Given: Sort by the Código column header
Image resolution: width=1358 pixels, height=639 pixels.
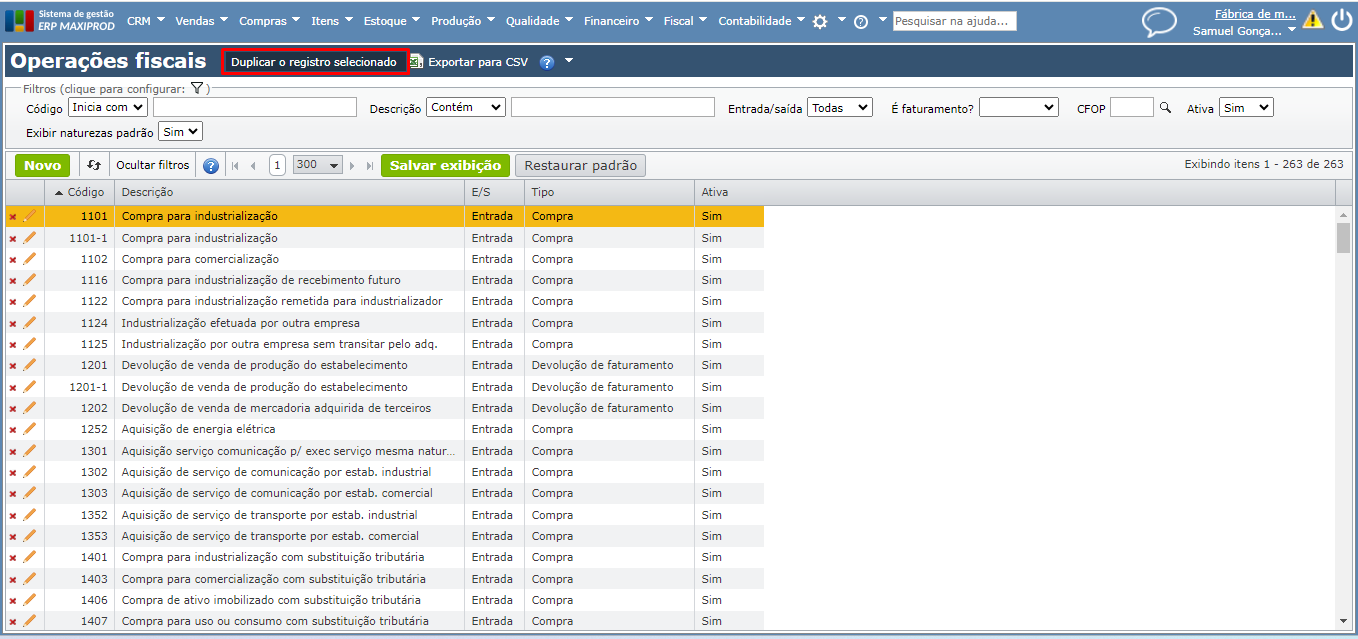Looking at the screenshot, I should [x=80, y=192].
